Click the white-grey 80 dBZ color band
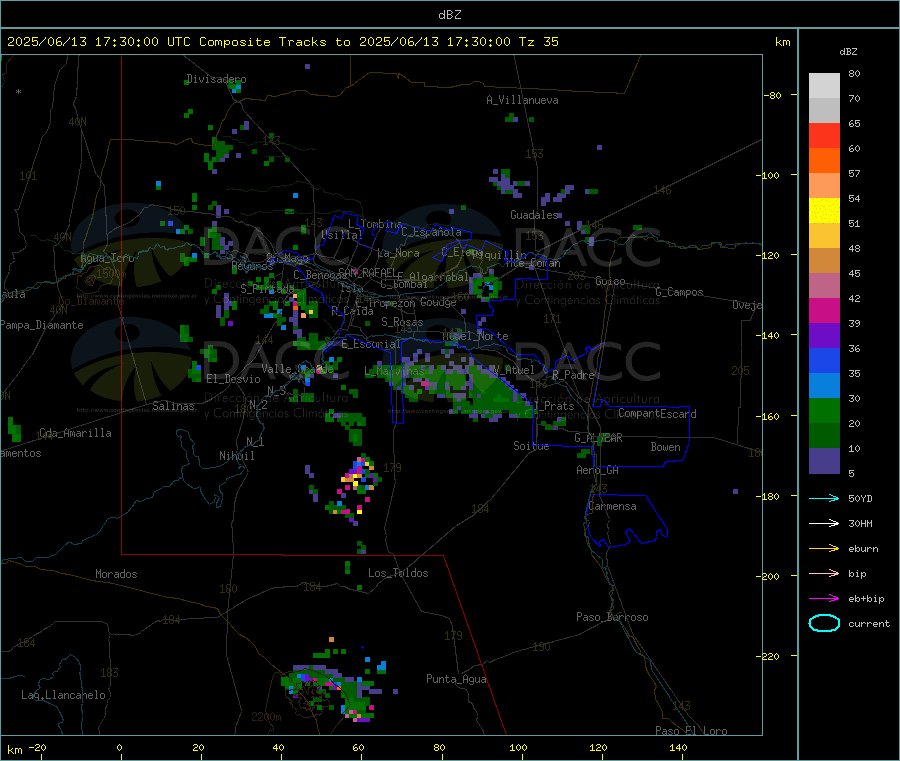 click(824, 86)
